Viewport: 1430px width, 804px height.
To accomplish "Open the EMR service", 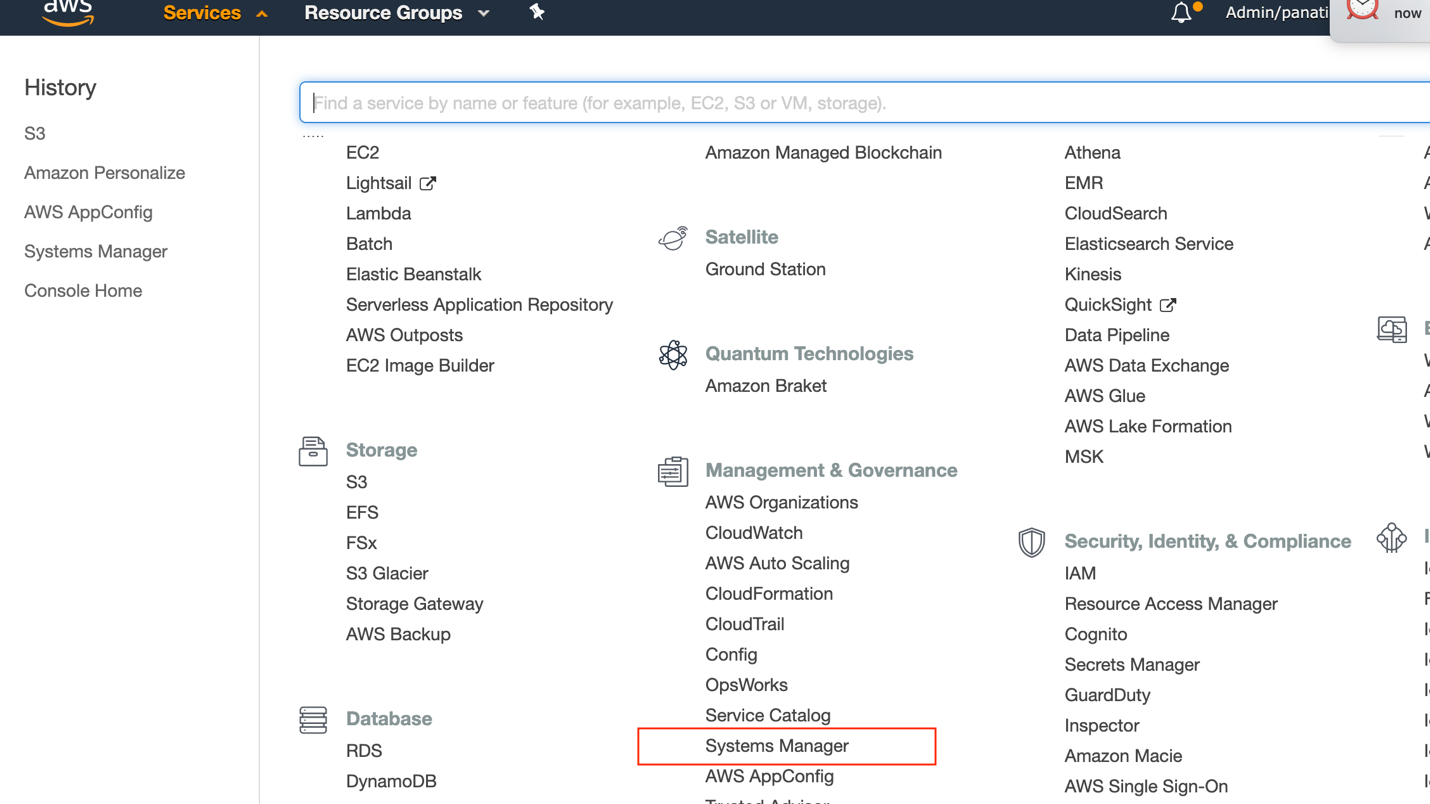I will click(1084, 183).
